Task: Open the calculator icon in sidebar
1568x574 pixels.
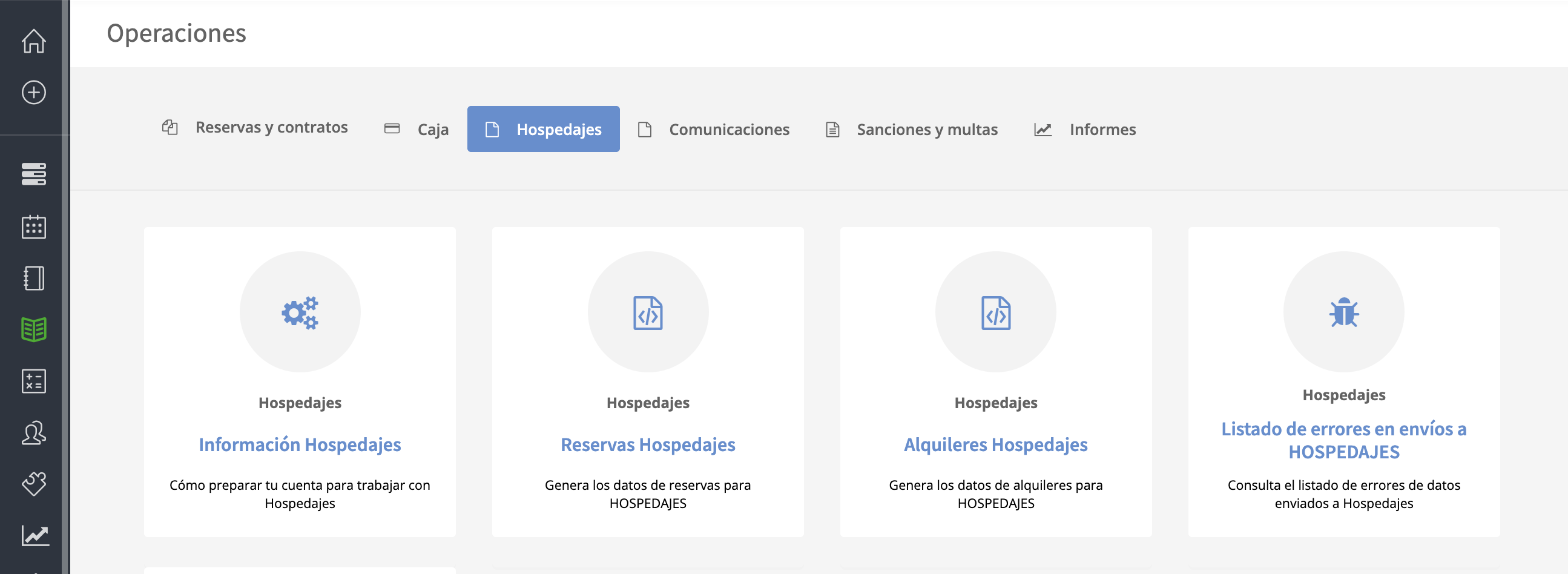Action: [x=33, y=381]
